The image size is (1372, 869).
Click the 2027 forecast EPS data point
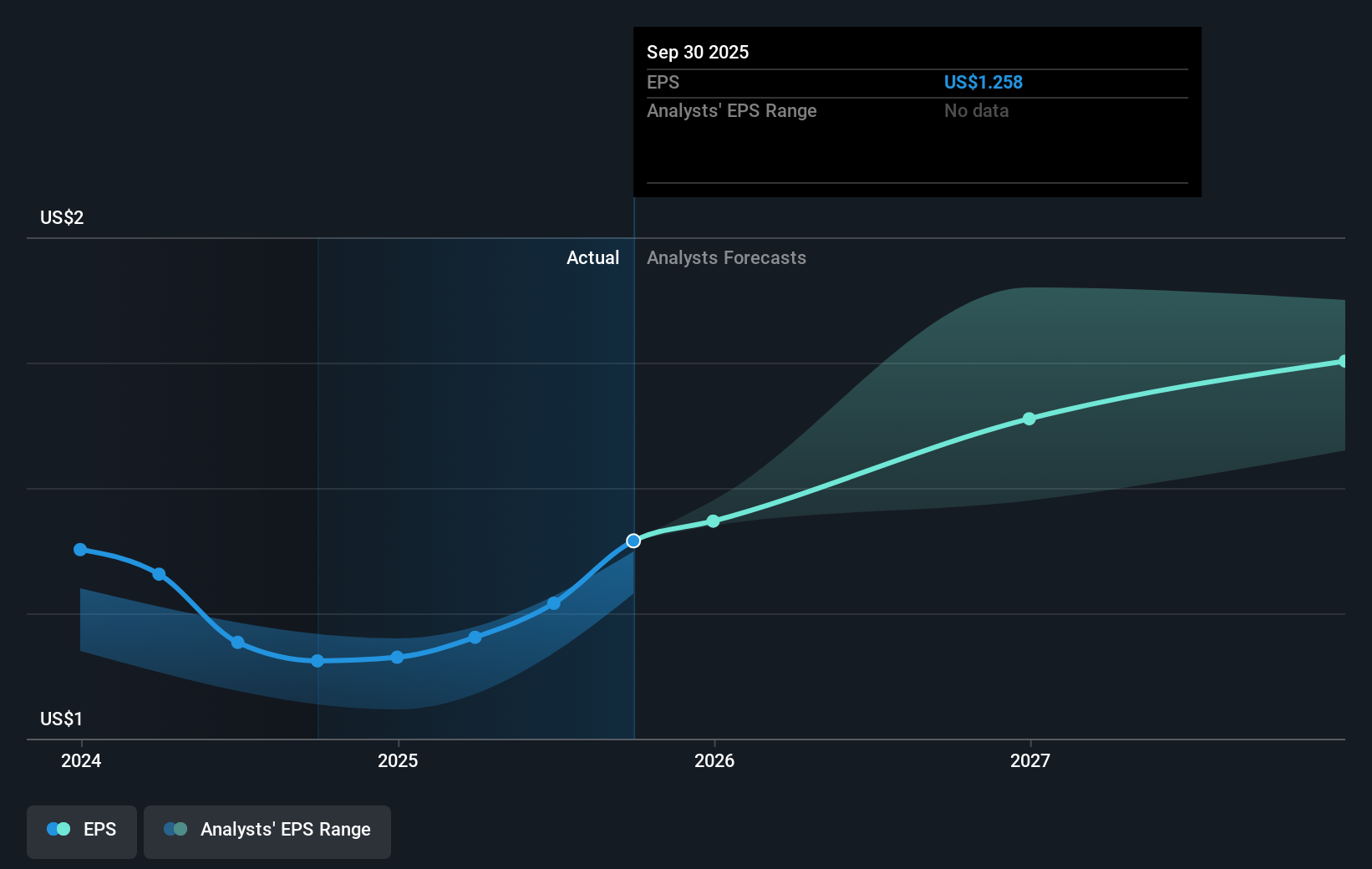pyautogui.click(x=1029, y=419)
